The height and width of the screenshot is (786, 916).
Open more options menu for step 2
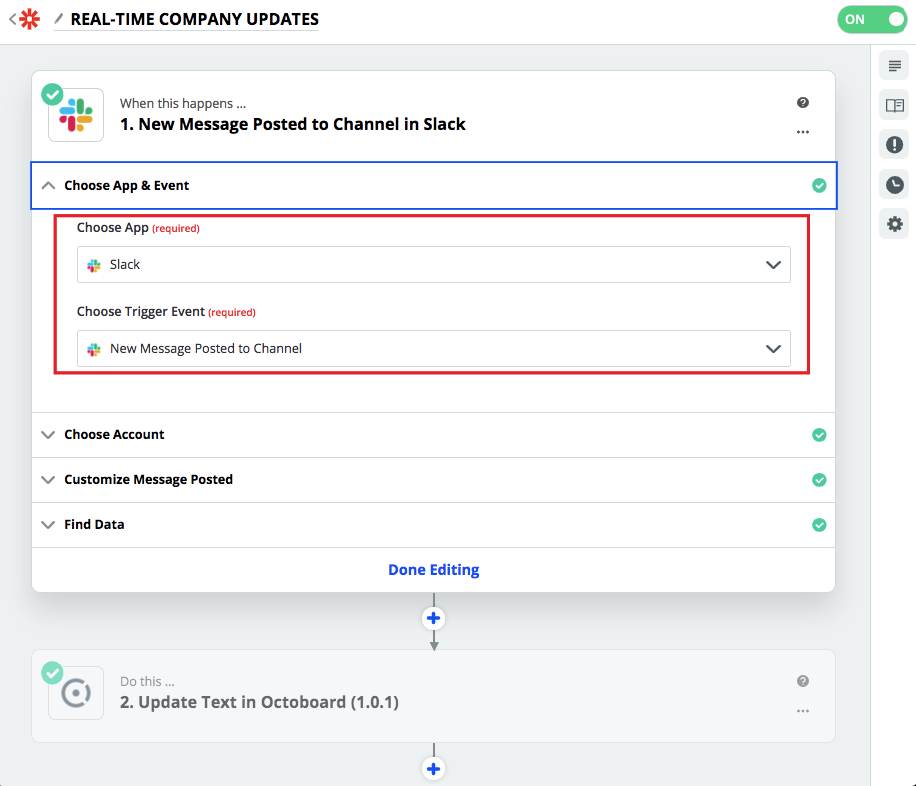[803, 711]
